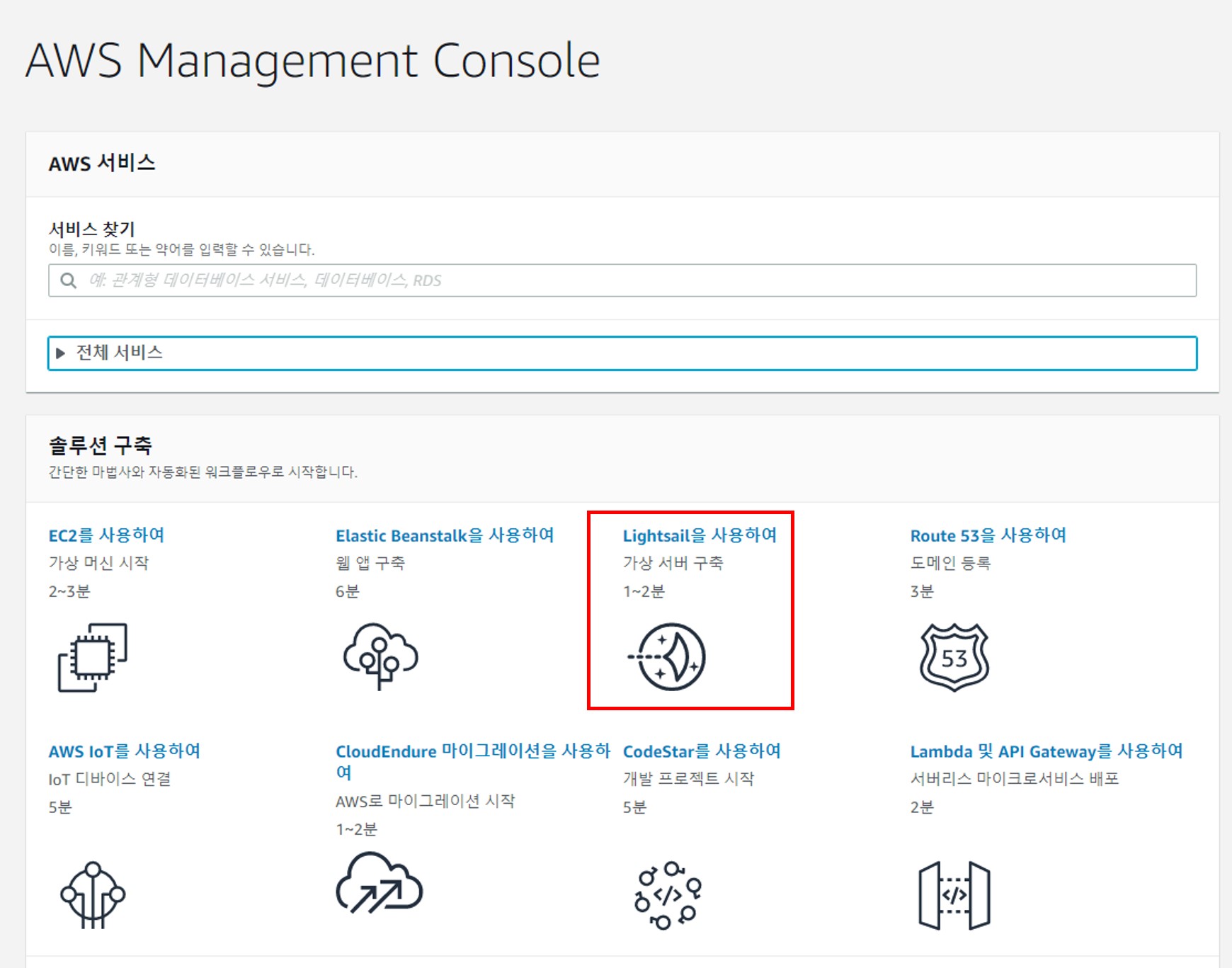Click the AWS IoT device tree icon
Viewport: 1232px width, 968px height.
(93, 894)
